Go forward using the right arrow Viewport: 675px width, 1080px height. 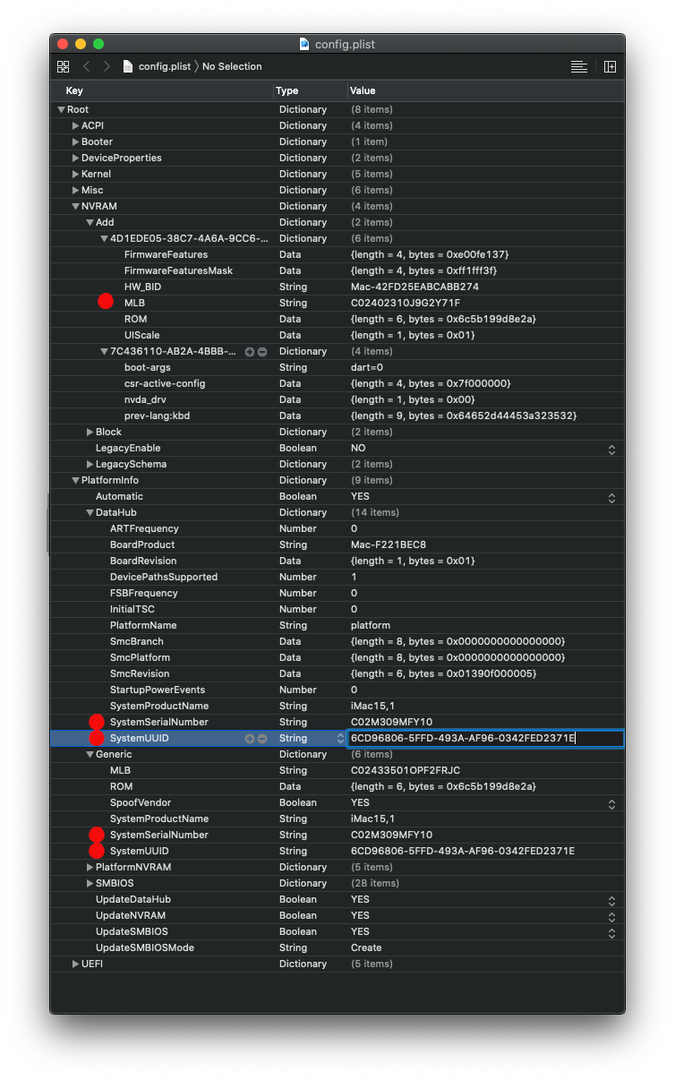coord(106,67)
